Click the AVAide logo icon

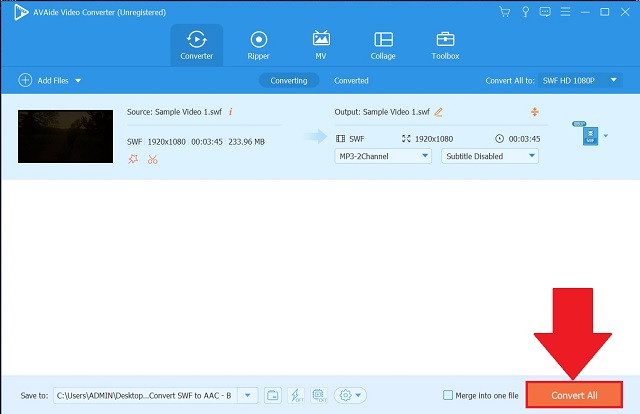pos(20,12)
